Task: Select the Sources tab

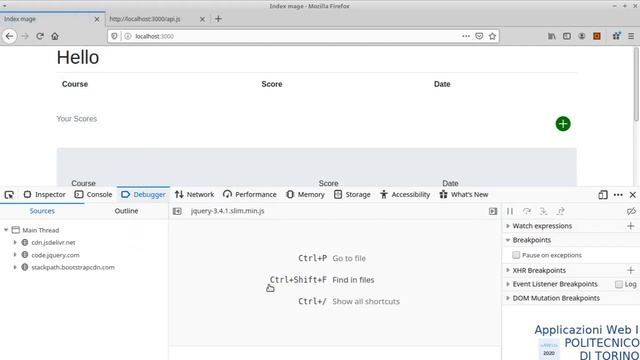Action: click(x=42, y=211)
